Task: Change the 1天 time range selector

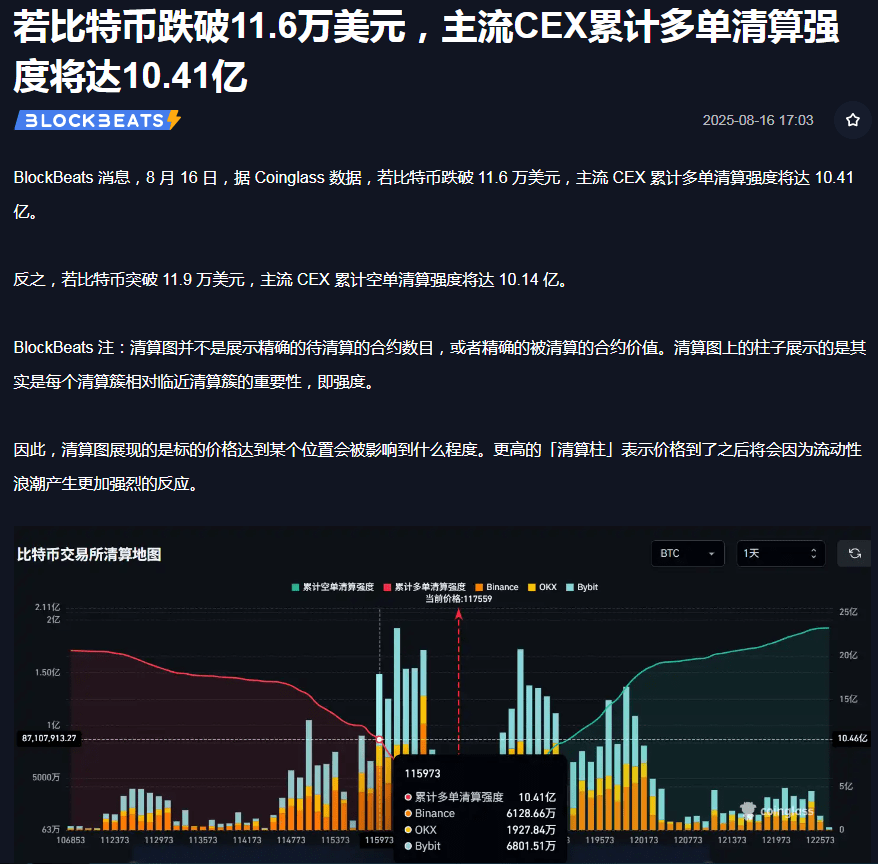Action: (x=781, y=553)
